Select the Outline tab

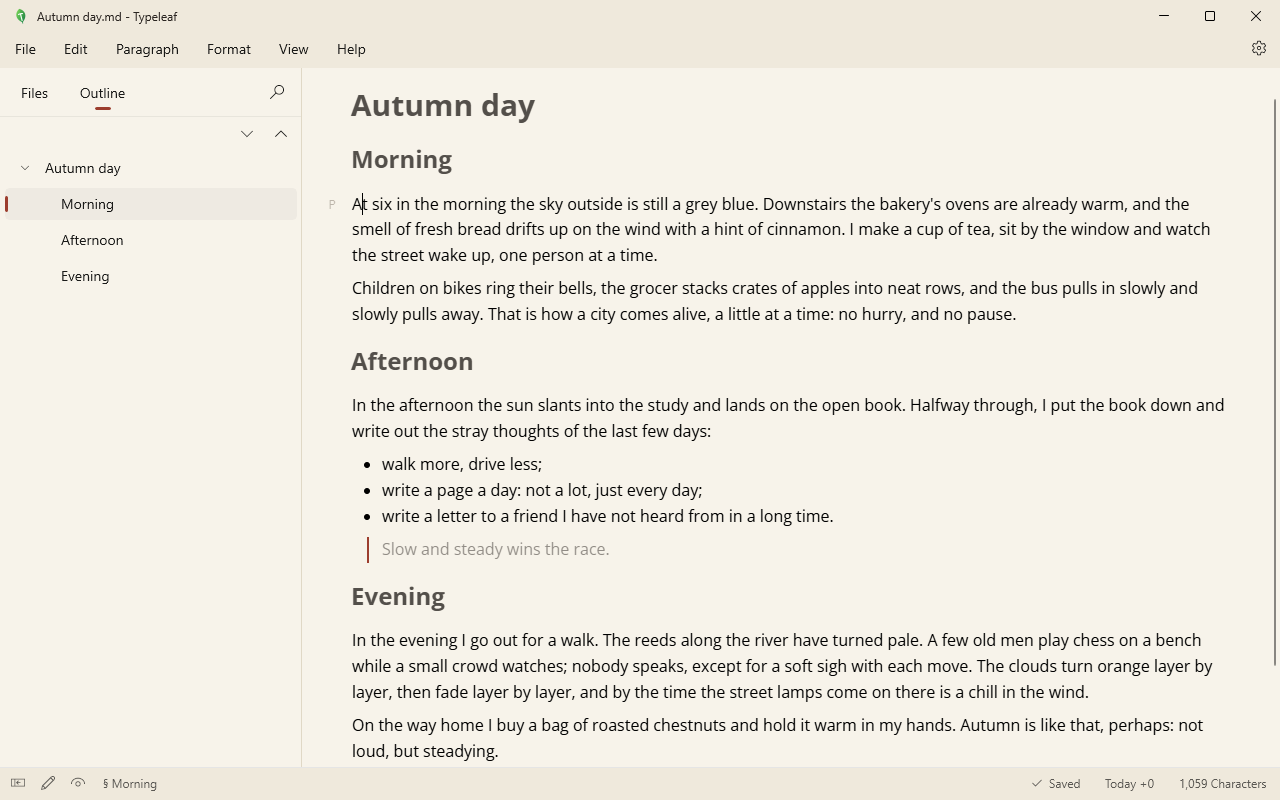coord(102,93)
